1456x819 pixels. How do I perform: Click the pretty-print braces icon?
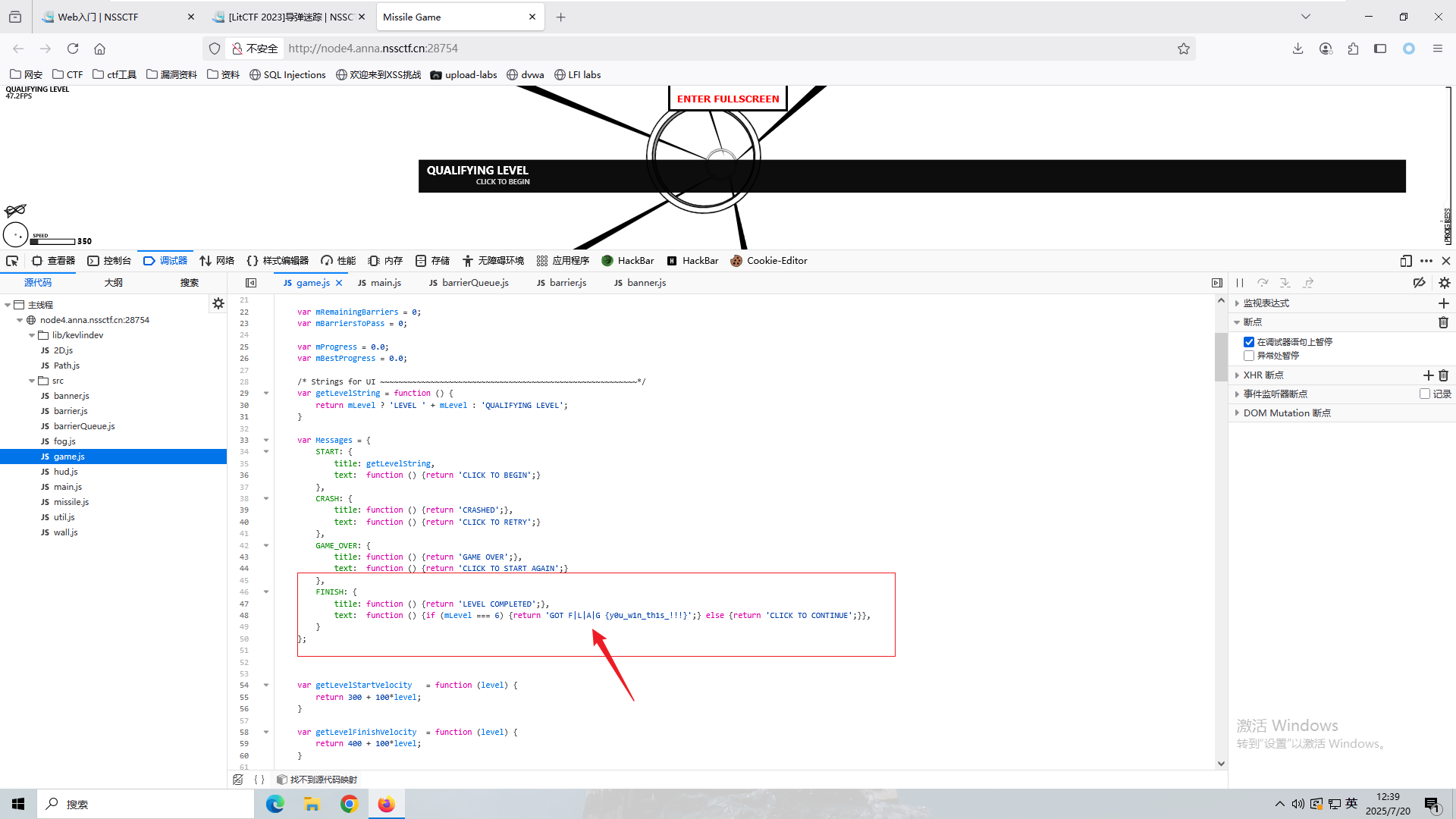(259, 779)
